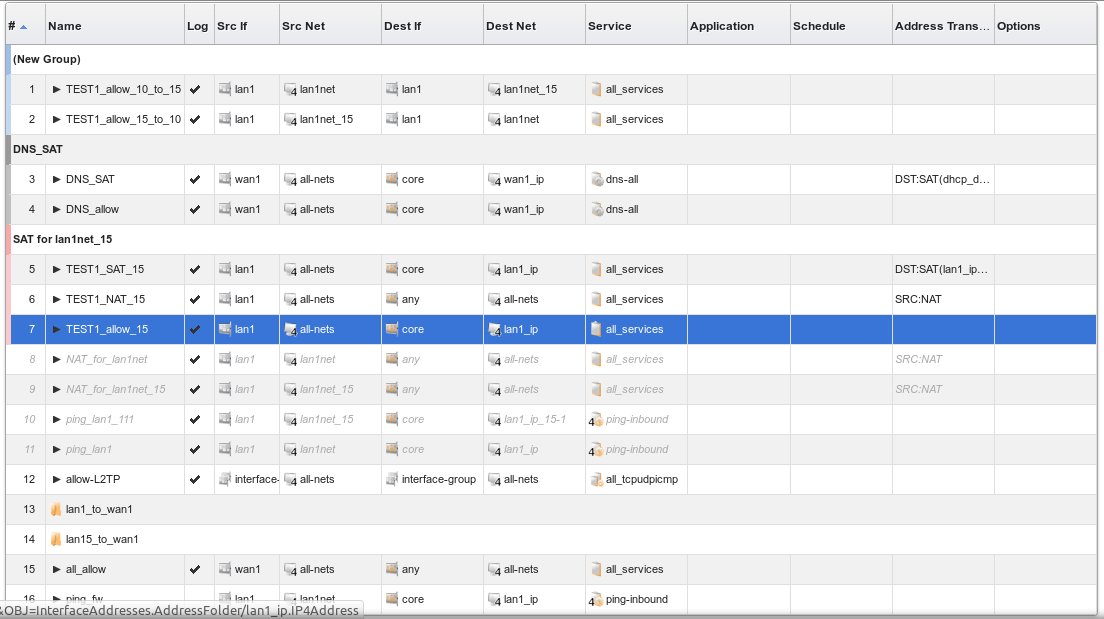This screenshot has width=1104, height=619.
Task: Sort by the Service column header
Action: pyautogui.click(x=609, y=26)
